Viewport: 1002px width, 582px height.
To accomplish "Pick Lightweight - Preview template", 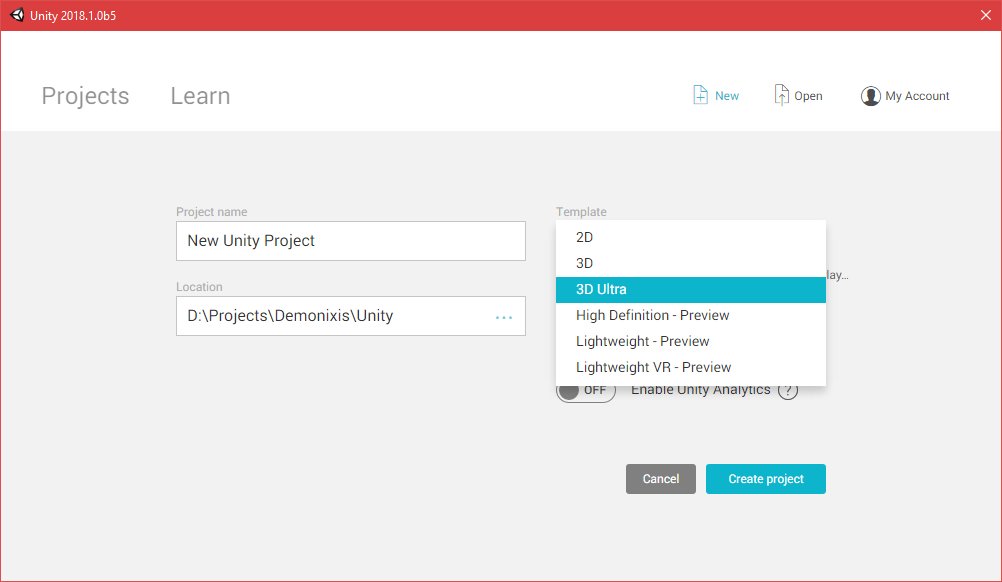I will 691,341.
